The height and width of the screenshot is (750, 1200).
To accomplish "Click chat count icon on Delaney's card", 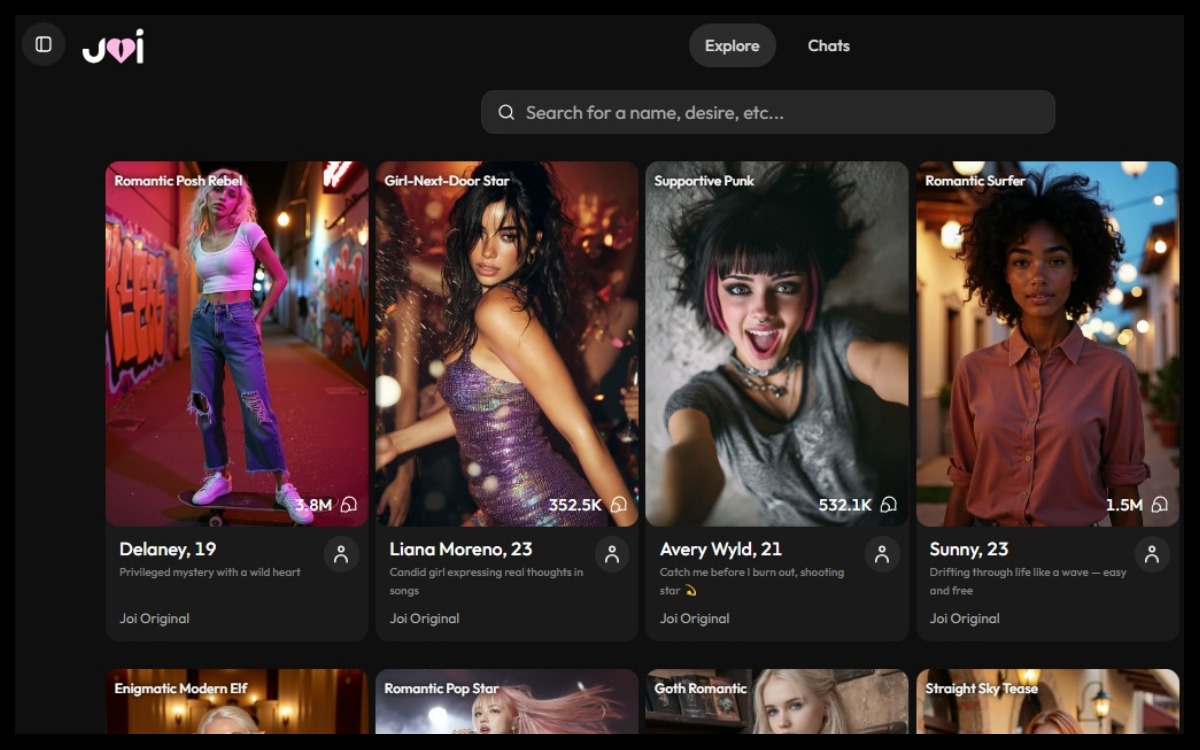I will (x=349, y=505).
